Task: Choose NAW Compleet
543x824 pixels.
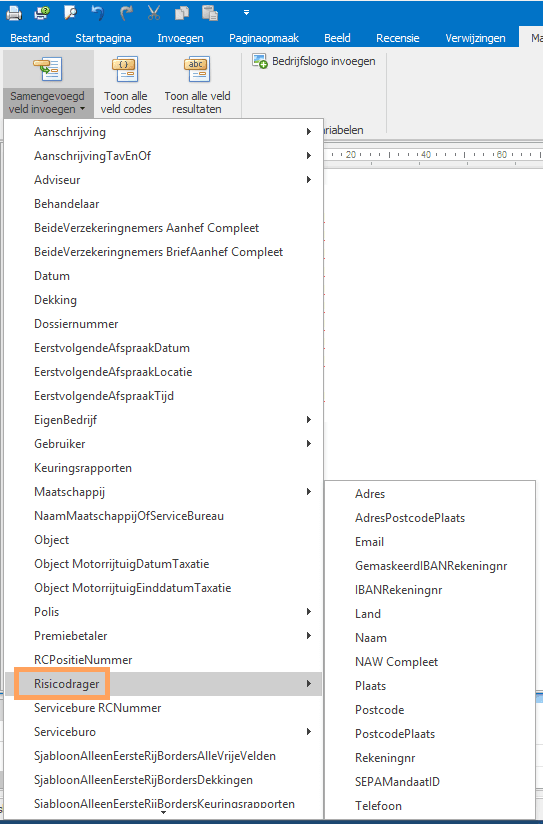Action: pos(430,662)
